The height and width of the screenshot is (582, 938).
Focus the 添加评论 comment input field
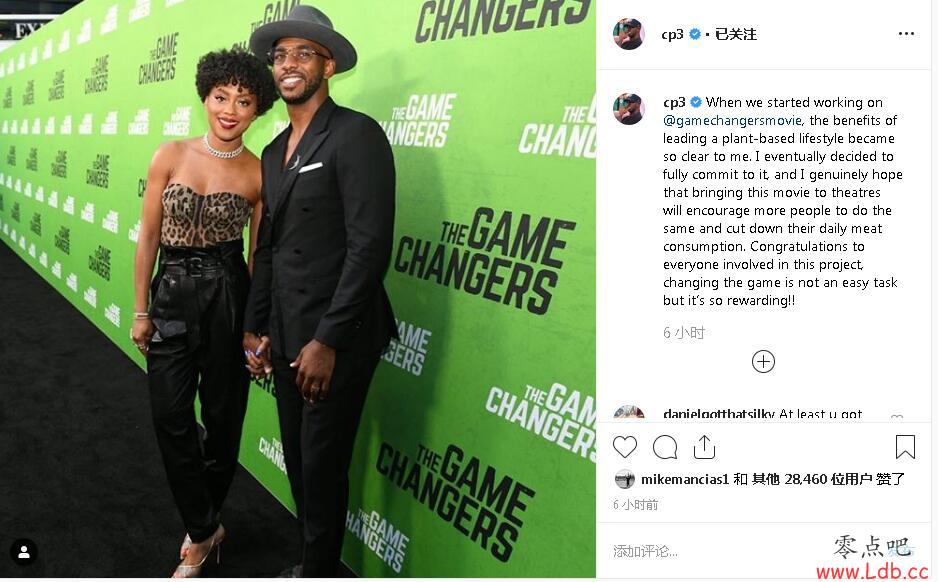(x=718, y=551)
